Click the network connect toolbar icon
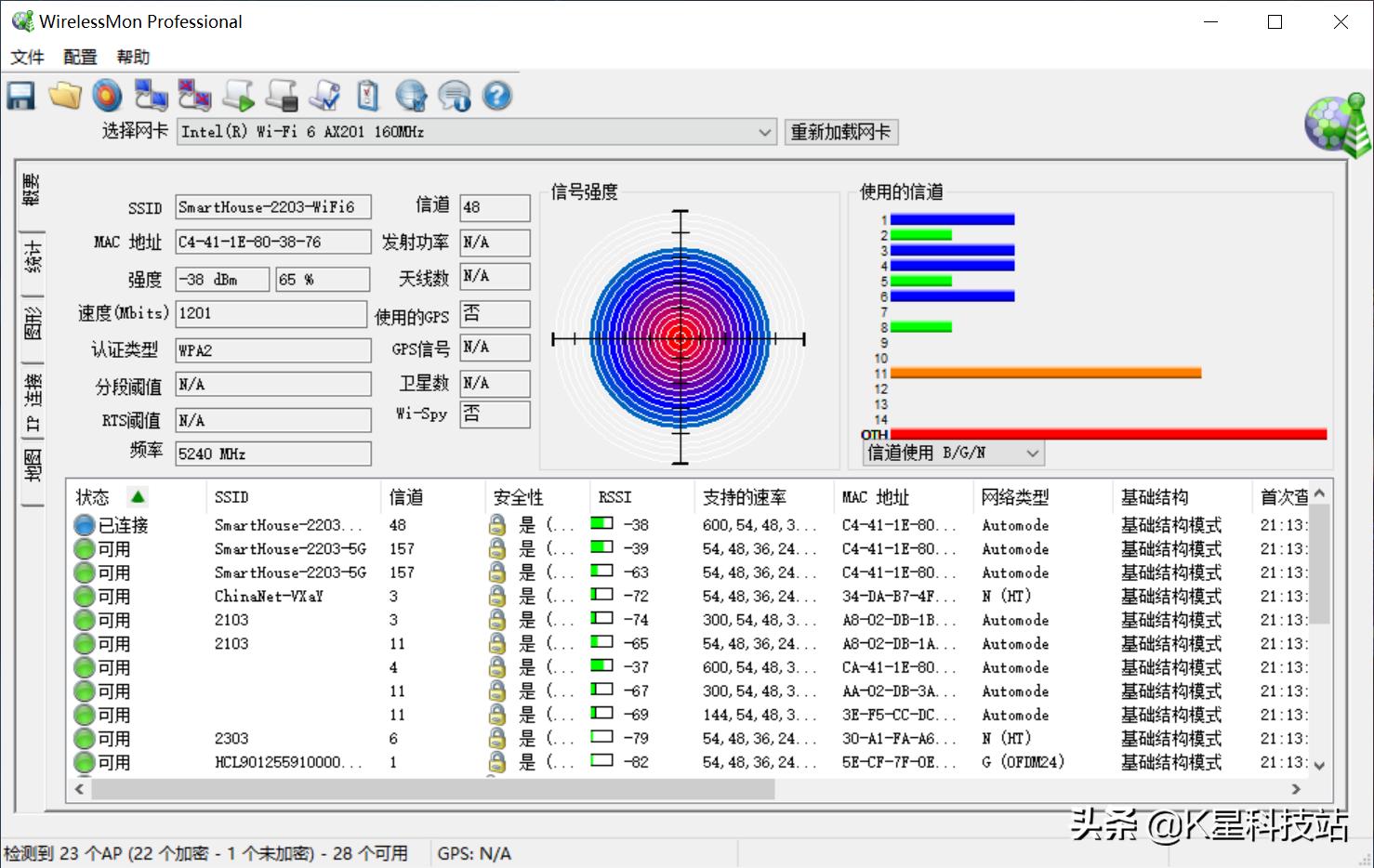 pos(151,95)
